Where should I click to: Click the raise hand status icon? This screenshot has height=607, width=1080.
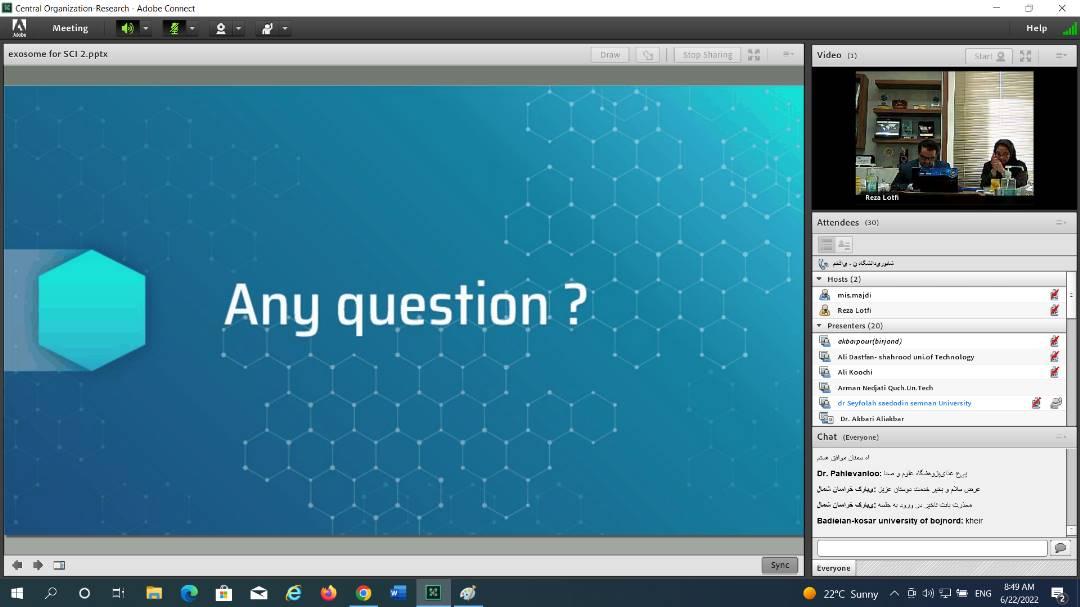click(x=267, y=28)
